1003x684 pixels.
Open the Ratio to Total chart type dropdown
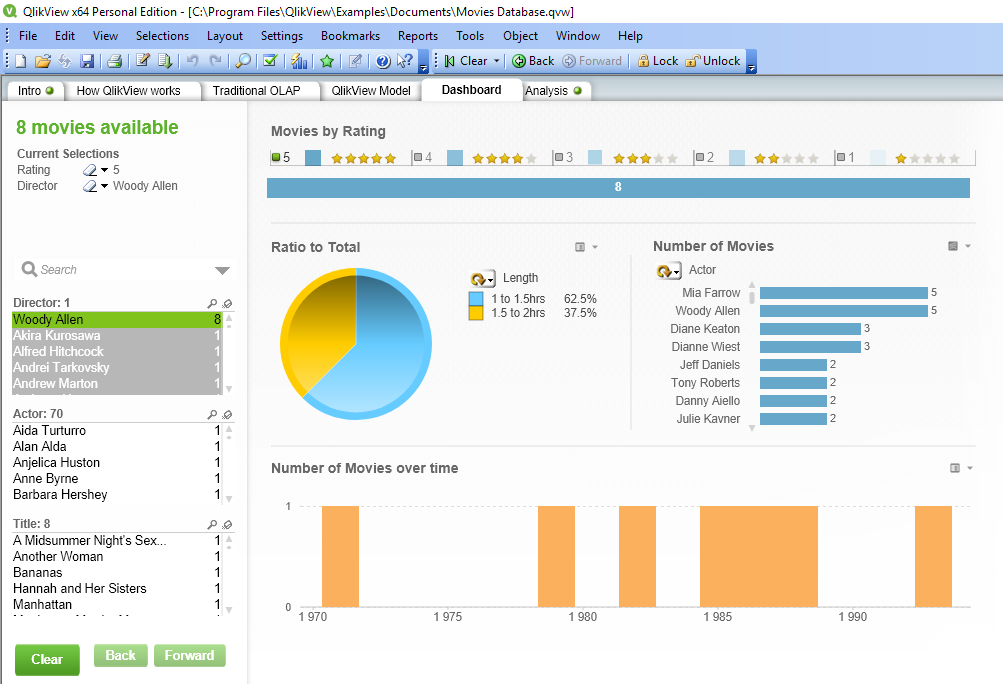(595, 247)
